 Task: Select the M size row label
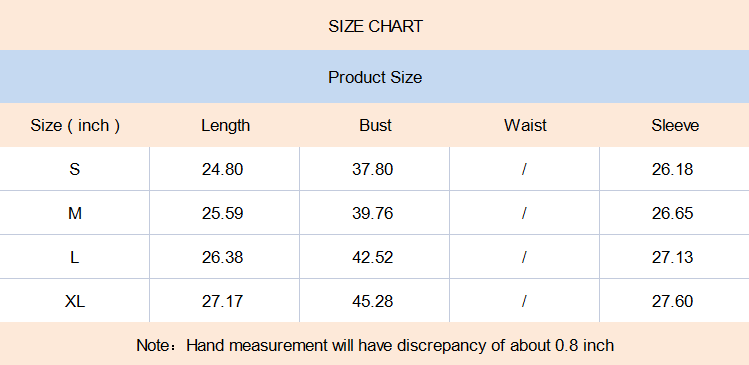pyautogui.click(x=75, y=213)
